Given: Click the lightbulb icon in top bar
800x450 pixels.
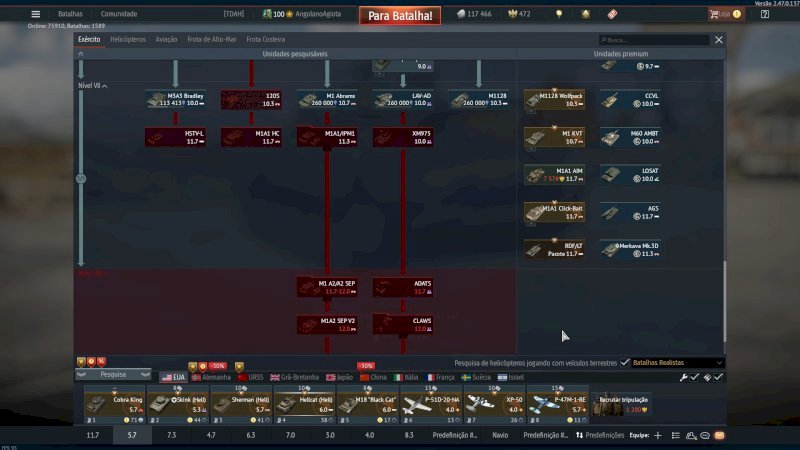Looking at the screenshot, I should click(560, 14).
